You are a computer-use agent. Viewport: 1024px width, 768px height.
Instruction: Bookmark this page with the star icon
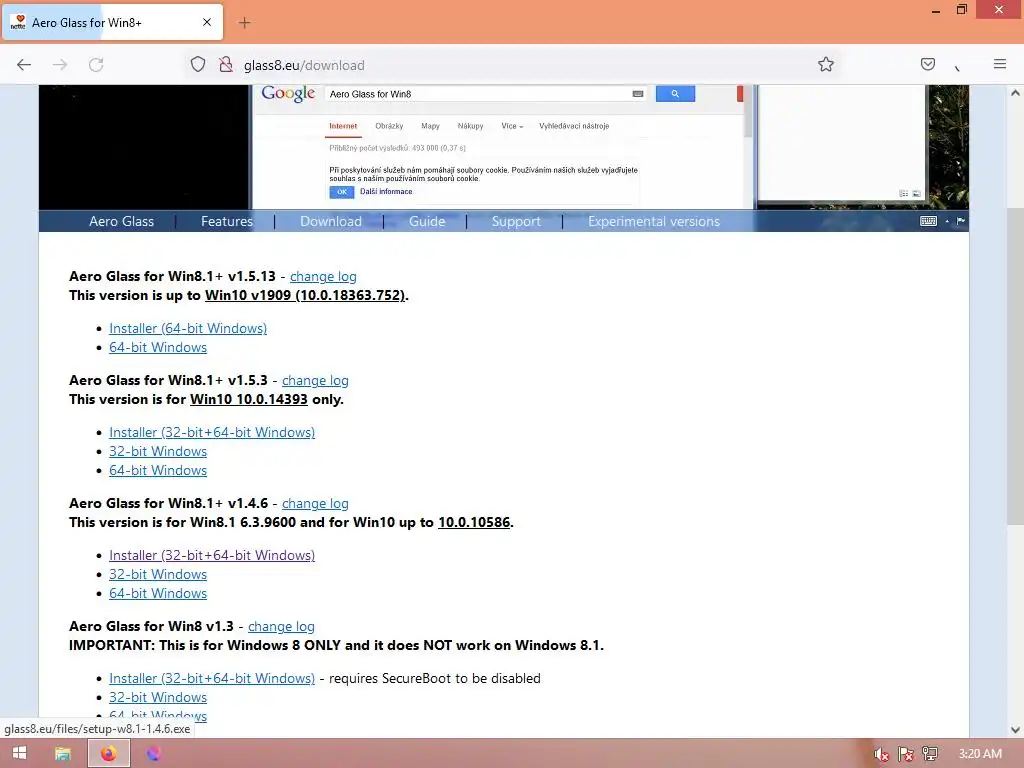(x=825, y=64)
